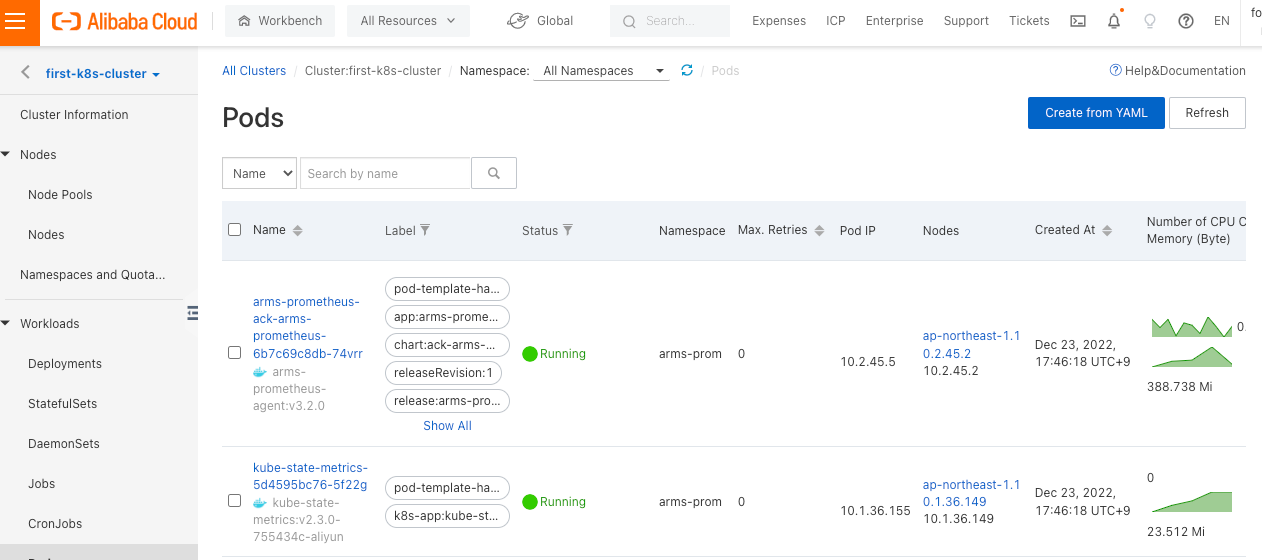Click Create from YAML button
Screen dimensions: 1262x560
click(1096, 113)
